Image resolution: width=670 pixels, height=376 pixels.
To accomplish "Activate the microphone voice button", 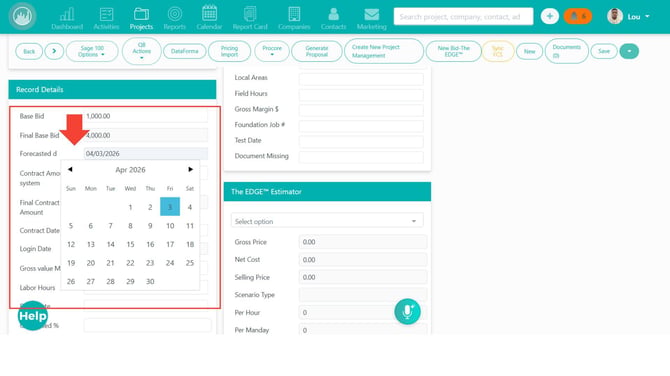I will [407, 311].
